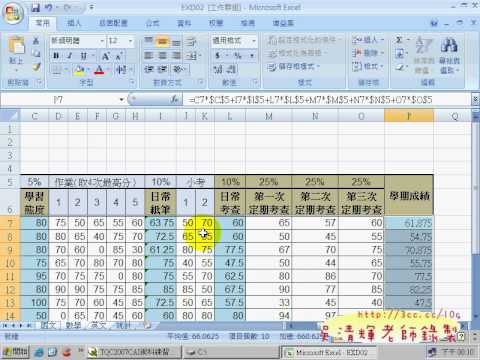Click the Merge and Center icon

[192, 56]
